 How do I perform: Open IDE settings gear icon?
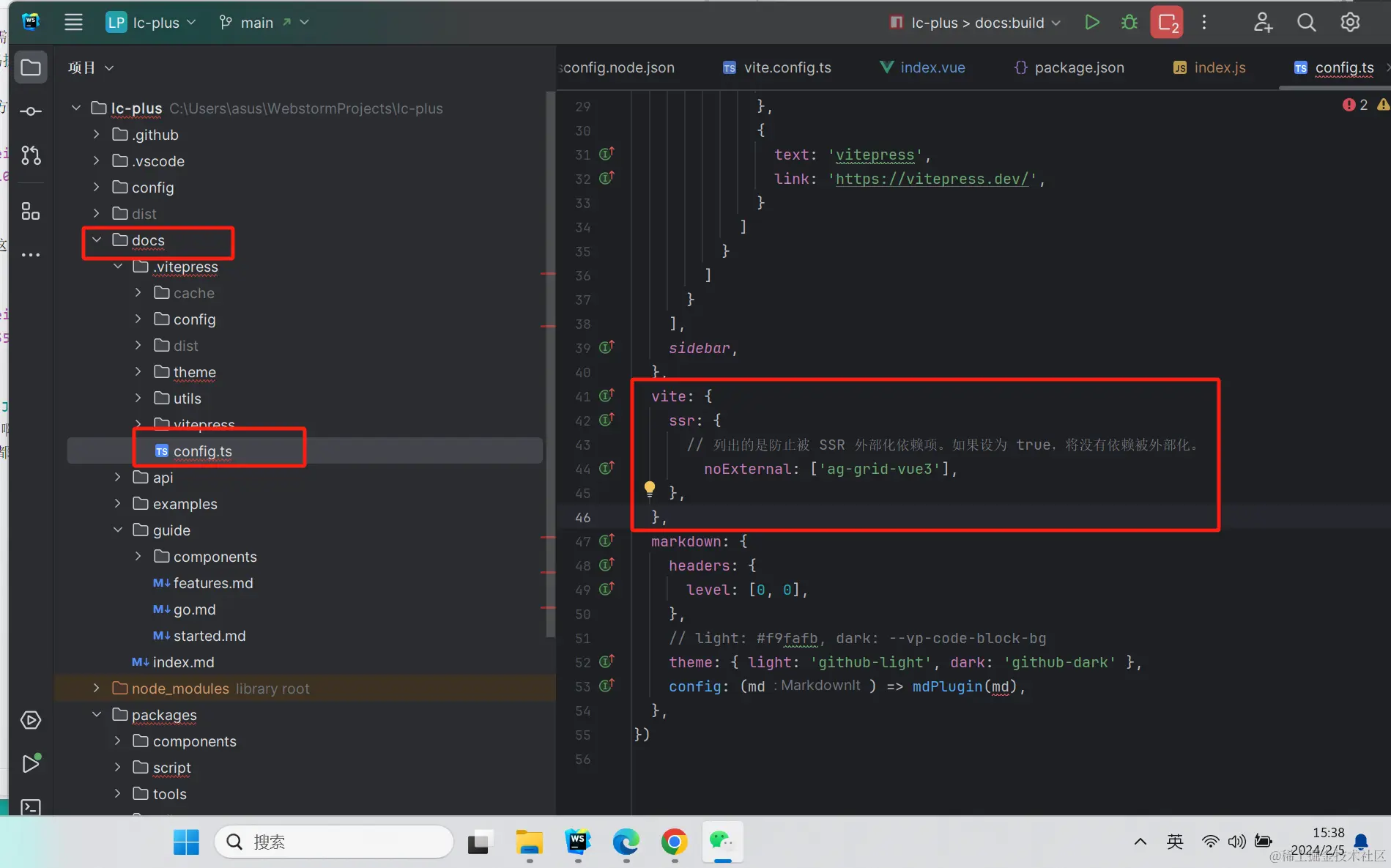pos(1350,22)
